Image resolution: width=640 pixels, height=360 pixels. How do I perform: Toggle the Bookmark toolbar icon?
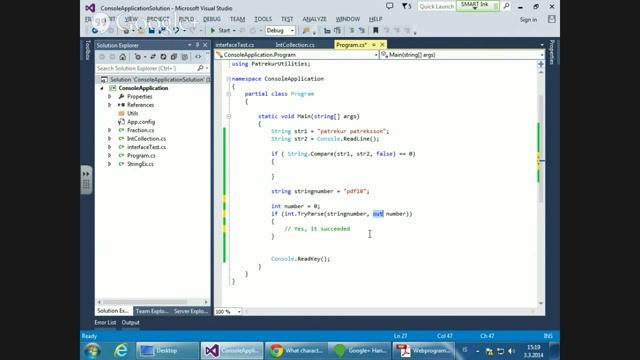point(376,30)
